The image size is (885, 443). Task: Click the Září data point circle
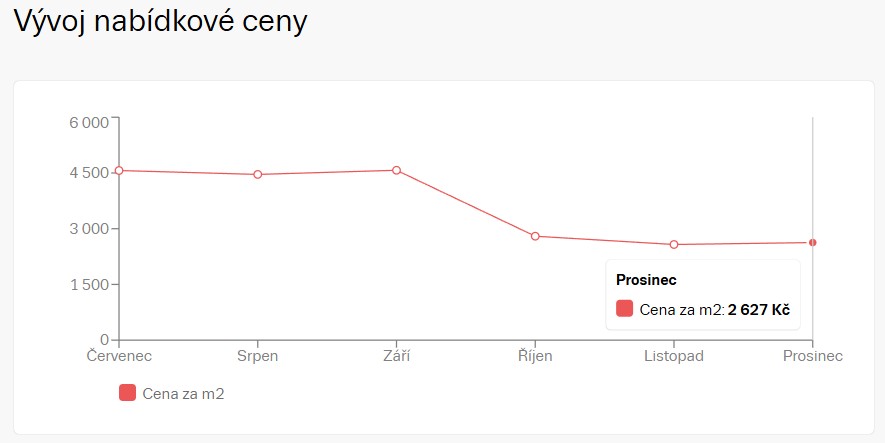pos(397,170)
